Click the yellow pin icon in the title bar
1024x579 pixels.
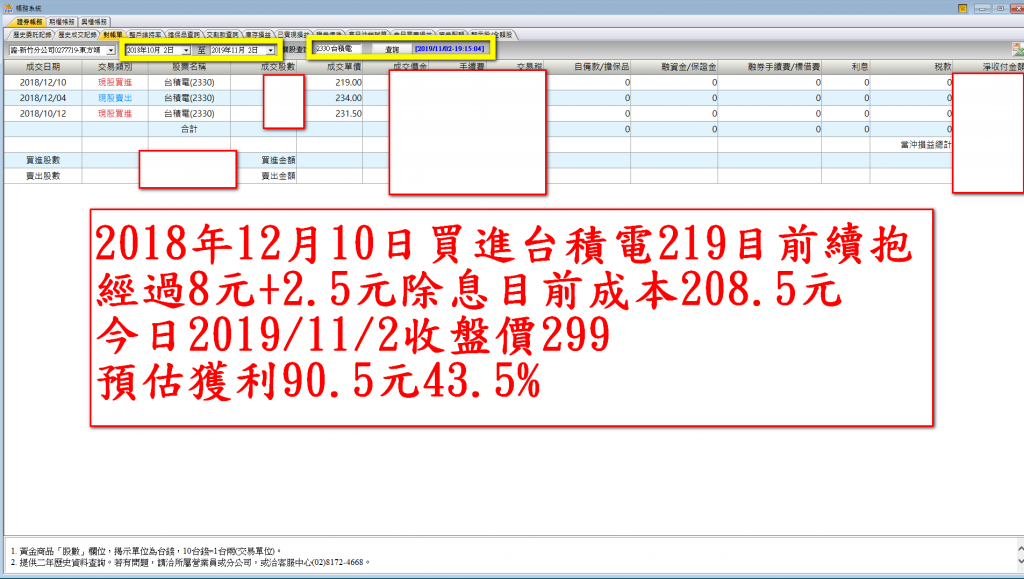click(x=963, y=8)
